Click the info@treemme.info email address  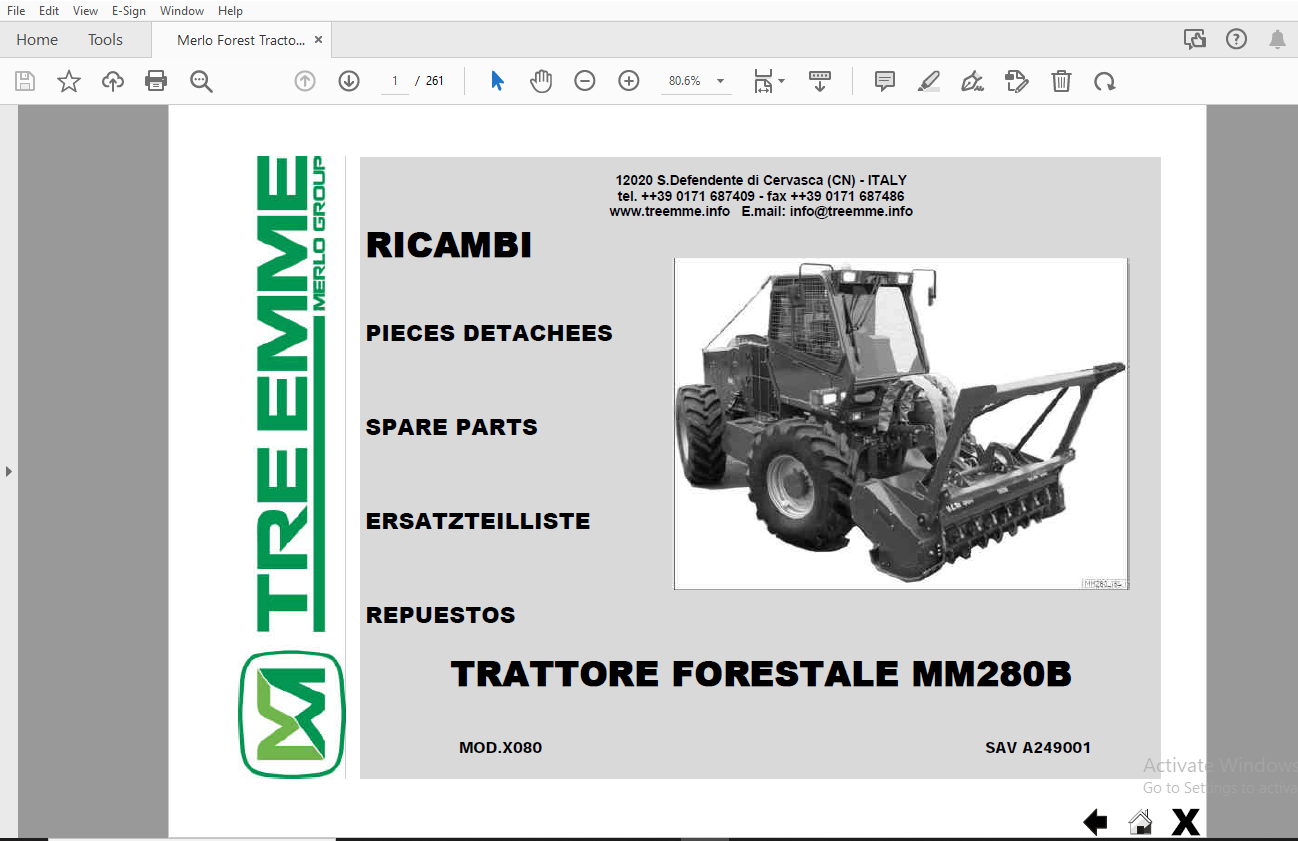tap(851, 212)
